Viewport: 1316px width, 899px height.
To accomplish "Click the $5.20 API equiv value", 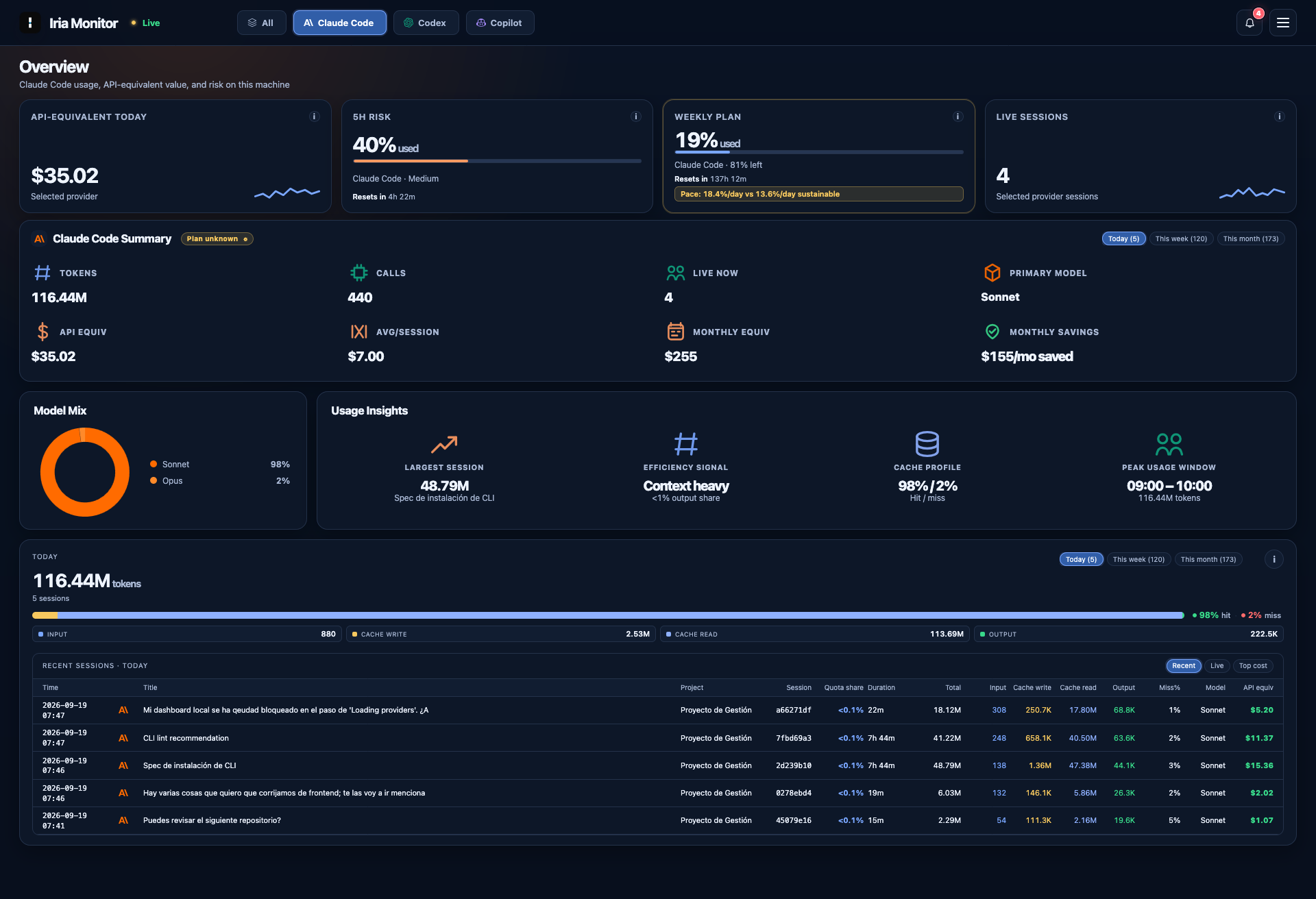I will pos(1261,710).
